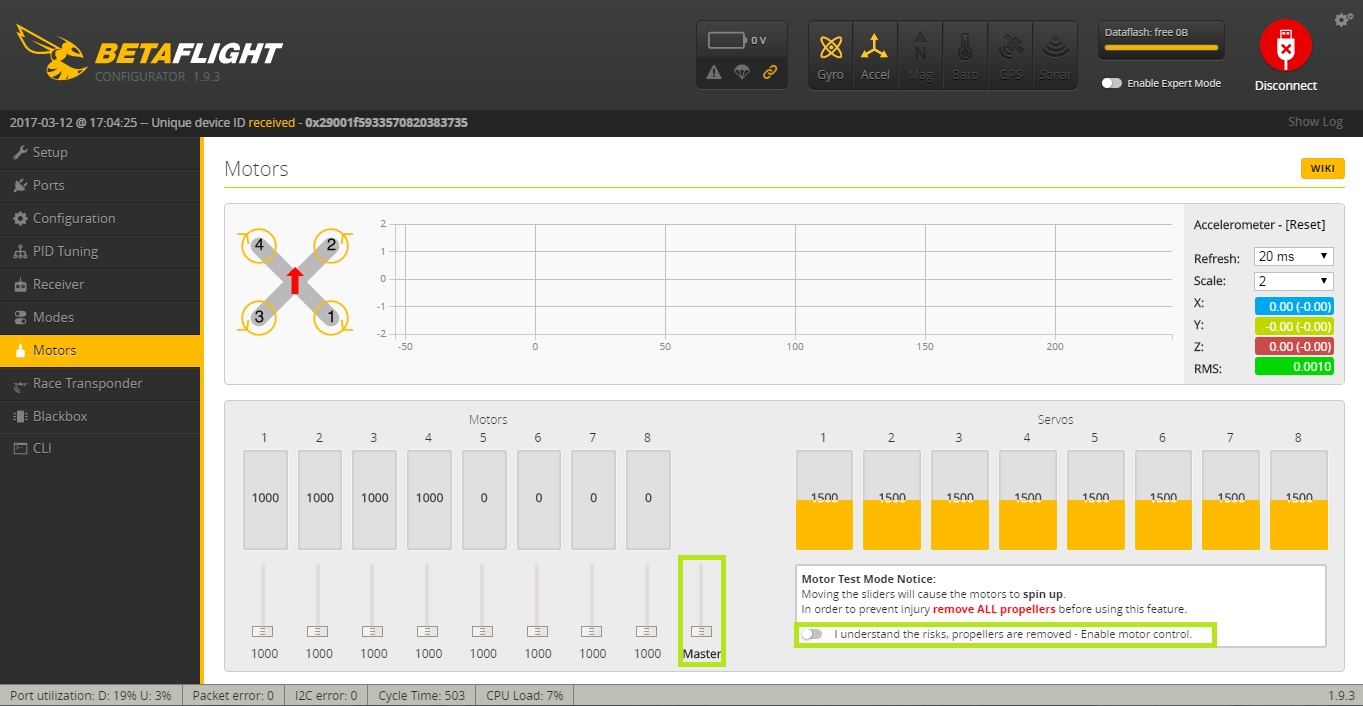Click the Disconnect button label

coord(1285,86)
